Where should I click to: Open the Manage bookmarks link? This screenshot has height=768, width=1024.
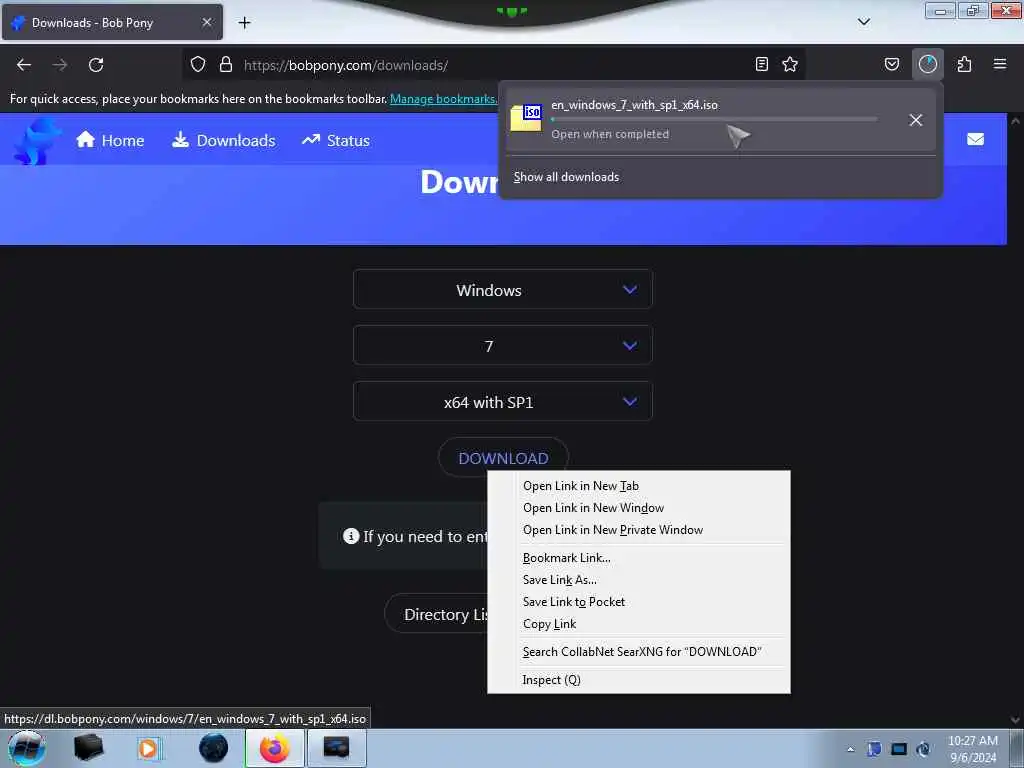(x=443, y=99)
